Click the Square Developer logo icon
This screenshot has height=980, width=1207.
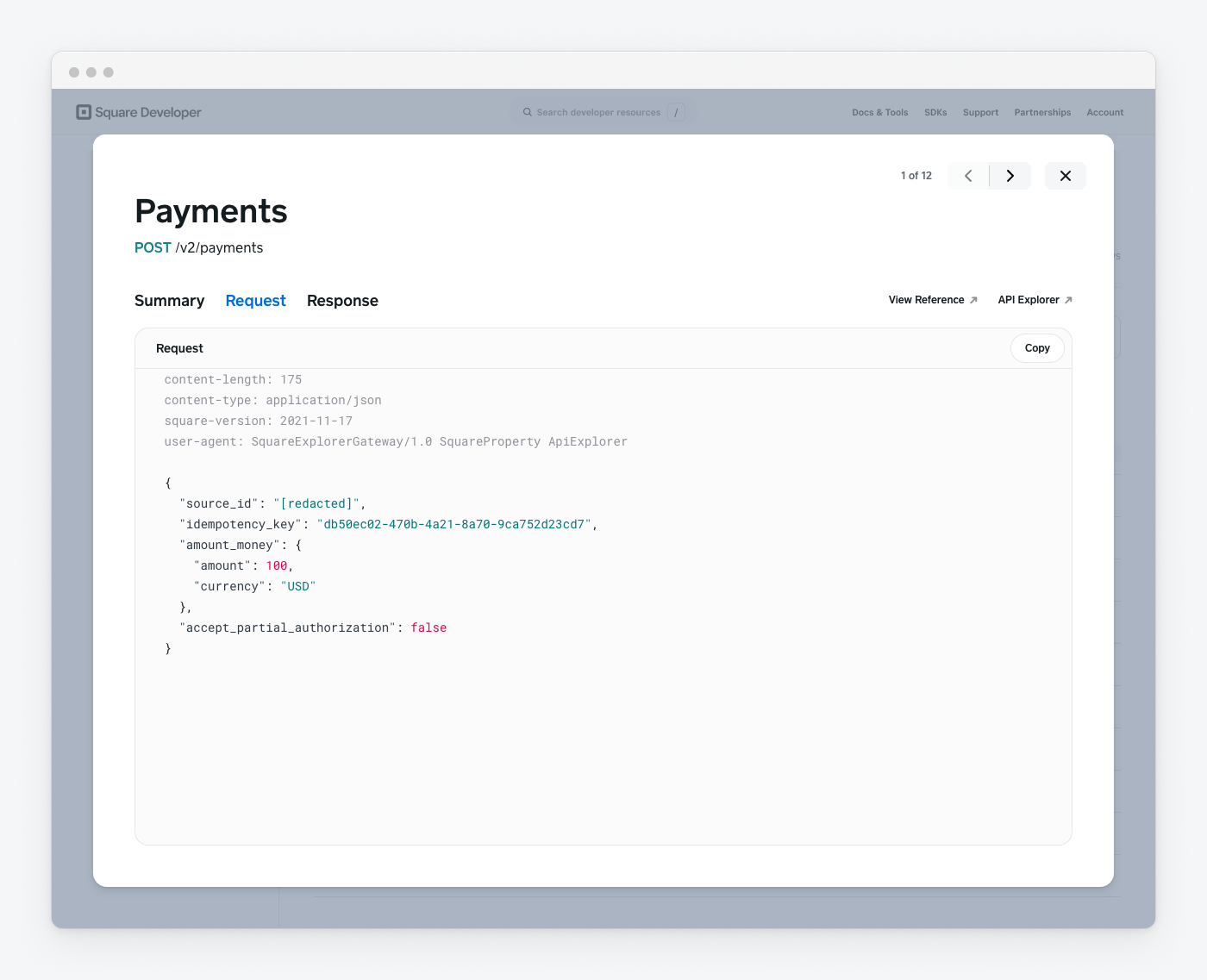(x=84, y=112)
